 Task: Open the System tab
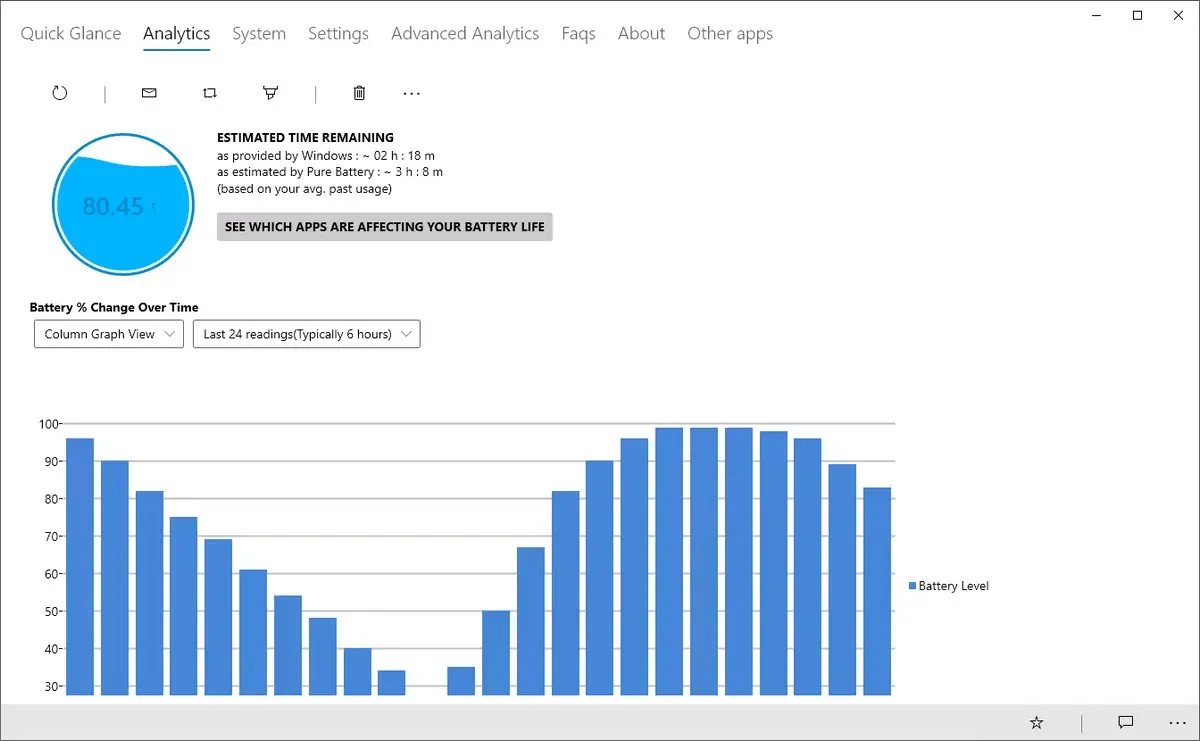[259, 33]
